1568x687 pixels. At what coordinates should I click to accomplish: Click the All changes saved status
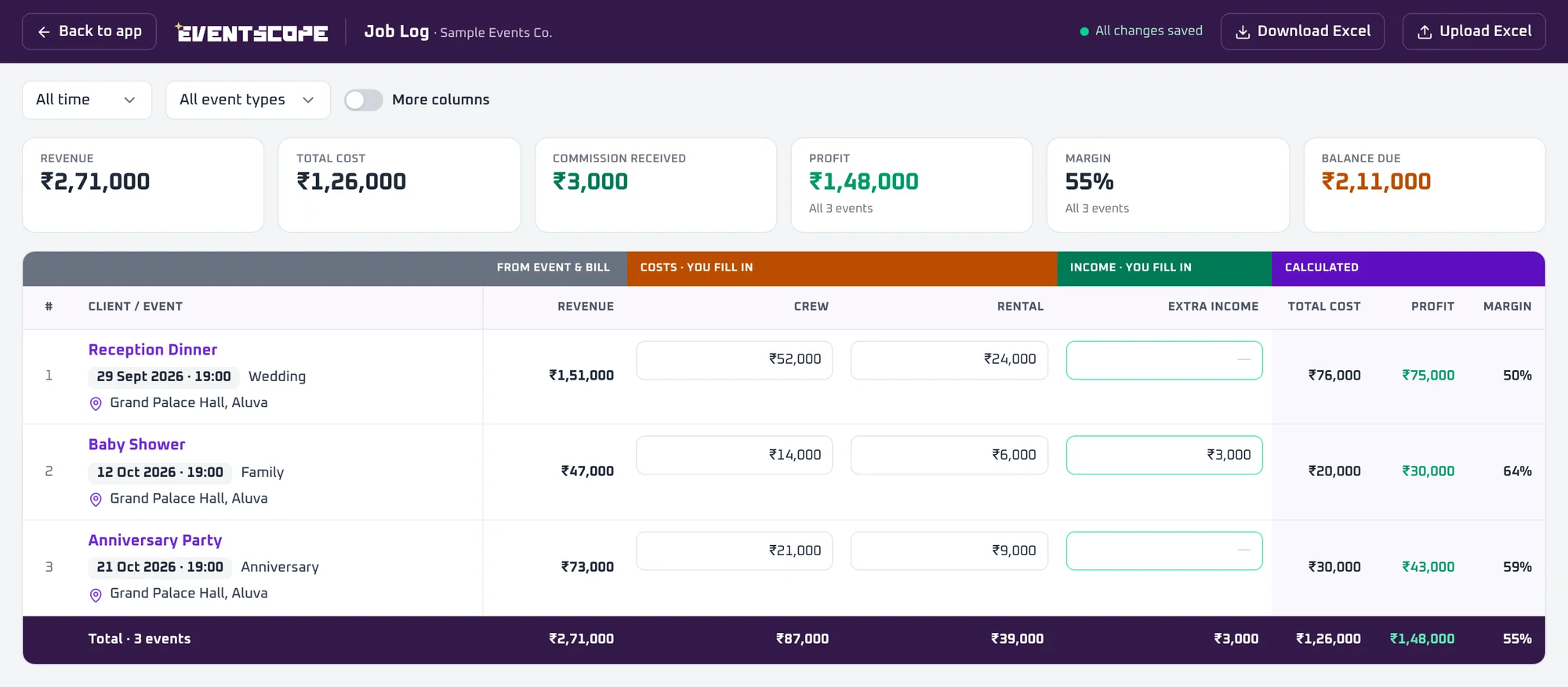click(1141, 31)
